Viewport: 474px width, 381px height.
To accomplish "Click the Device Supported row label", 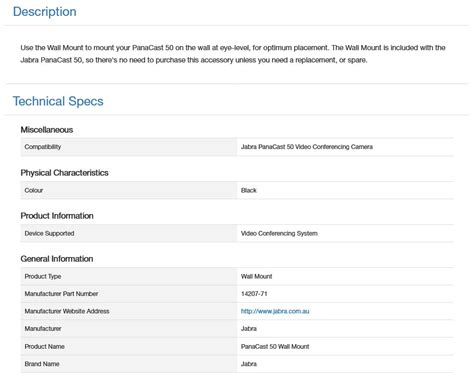I will pyautogui.click(x=49, y=233).
